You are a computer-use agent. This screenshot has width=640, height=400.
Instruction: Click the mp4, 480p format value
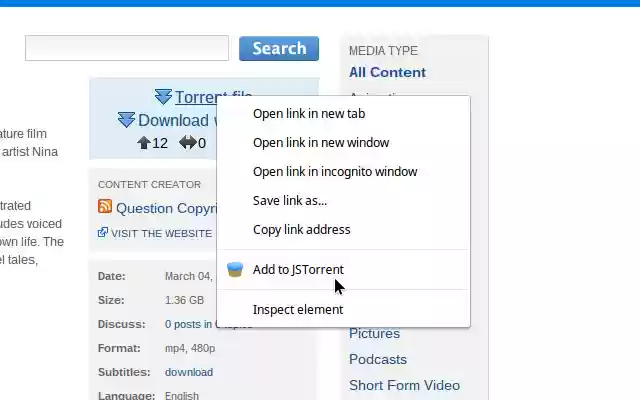190,348
